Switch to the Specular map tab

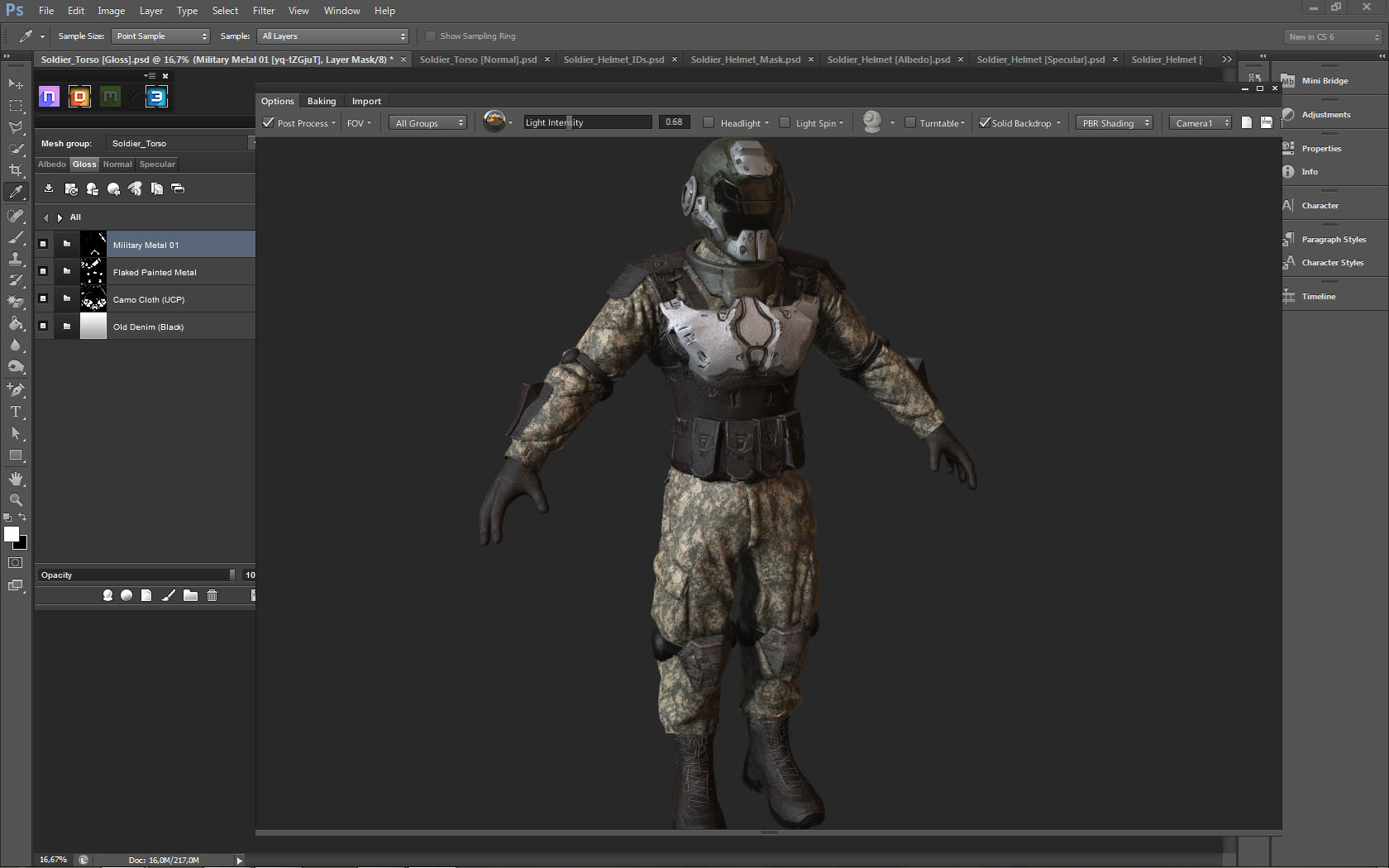(x=157, y=165)
